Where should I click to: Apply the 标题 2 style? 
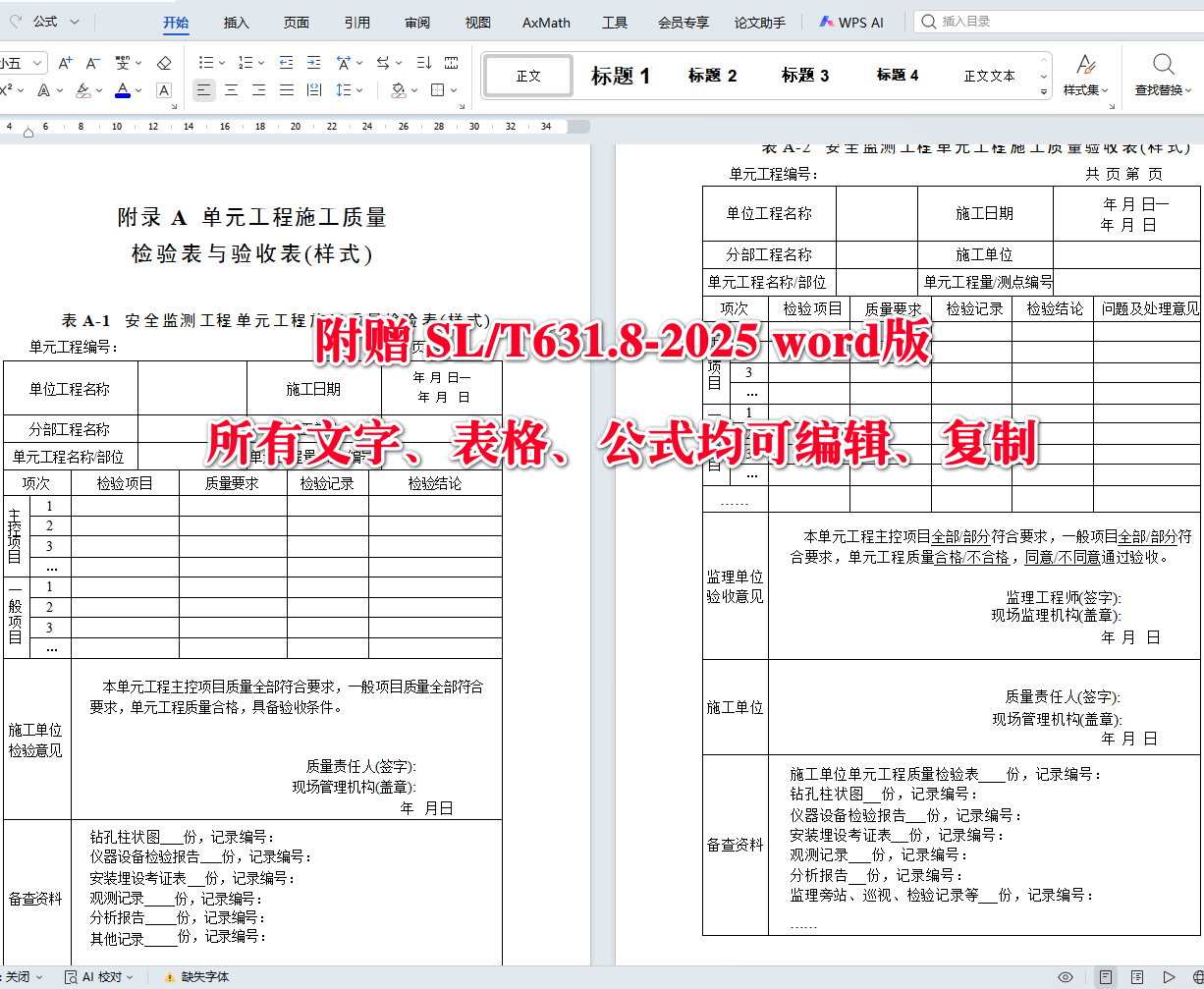712,76
